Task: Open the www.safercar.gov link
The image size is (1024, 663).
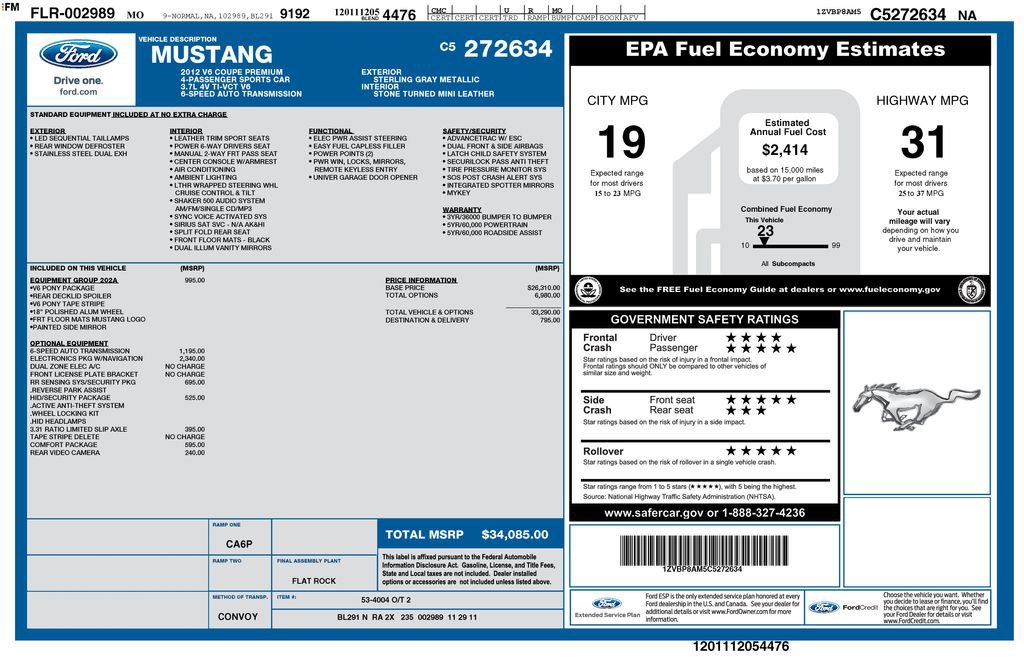Action: (x=654, y=512)
